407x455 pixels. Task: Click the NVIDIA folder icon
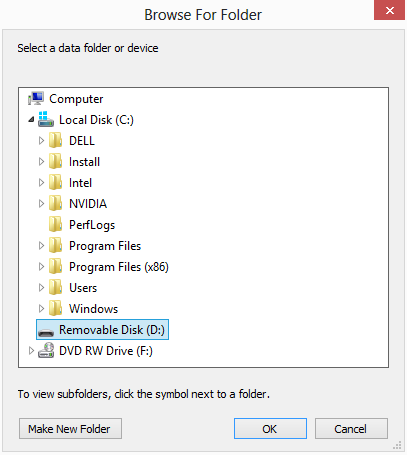pyautogui.click(x=55, y=203)
